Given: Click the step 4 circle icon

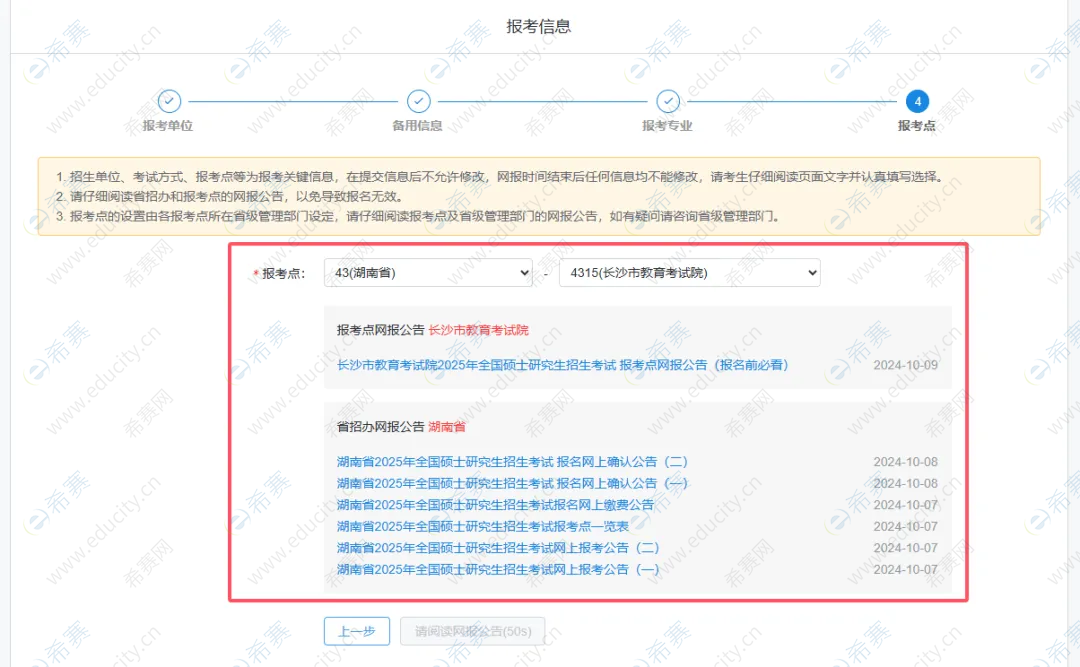Looking at the screenshot, I should click(917, 101).
